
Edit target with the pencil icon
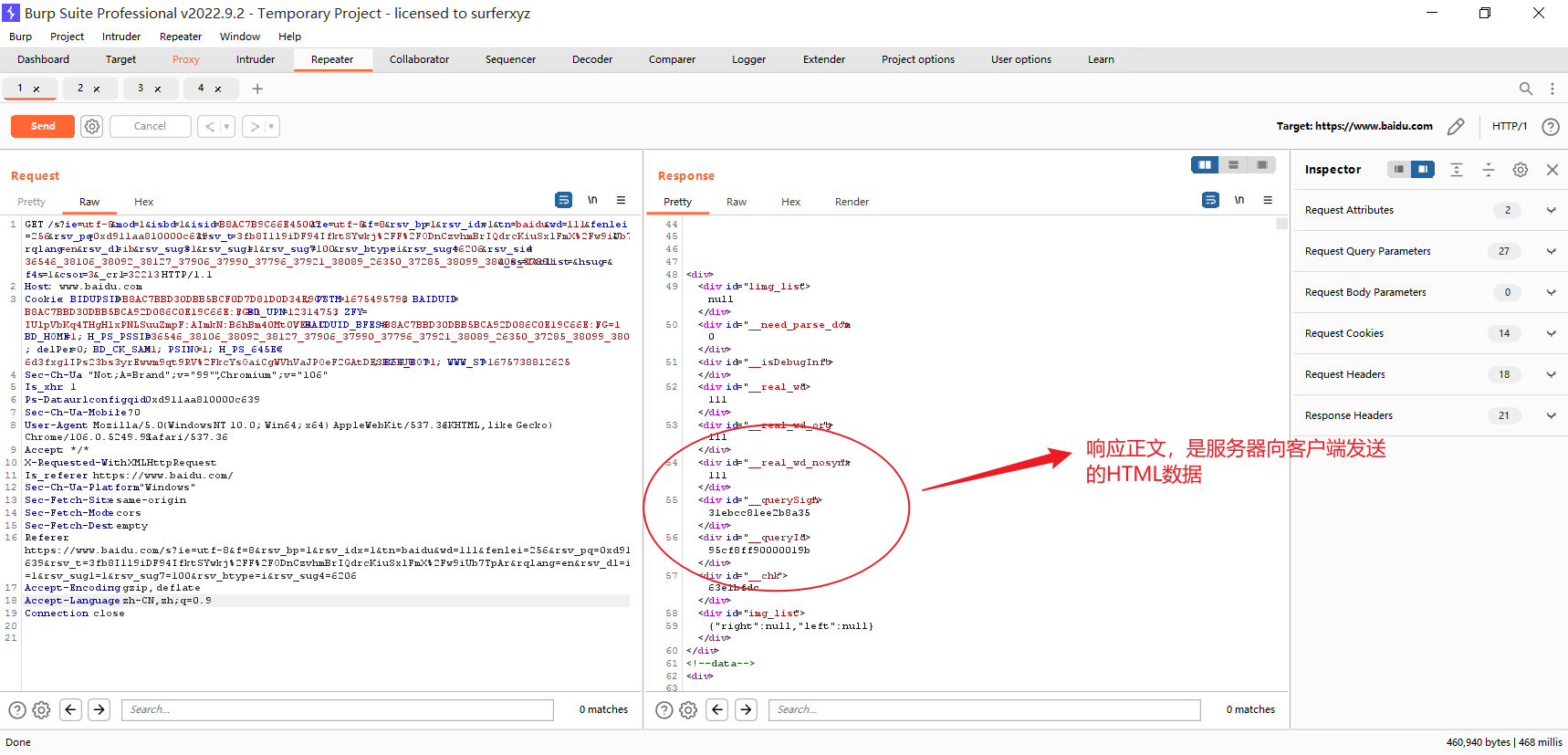point(1456,126)
